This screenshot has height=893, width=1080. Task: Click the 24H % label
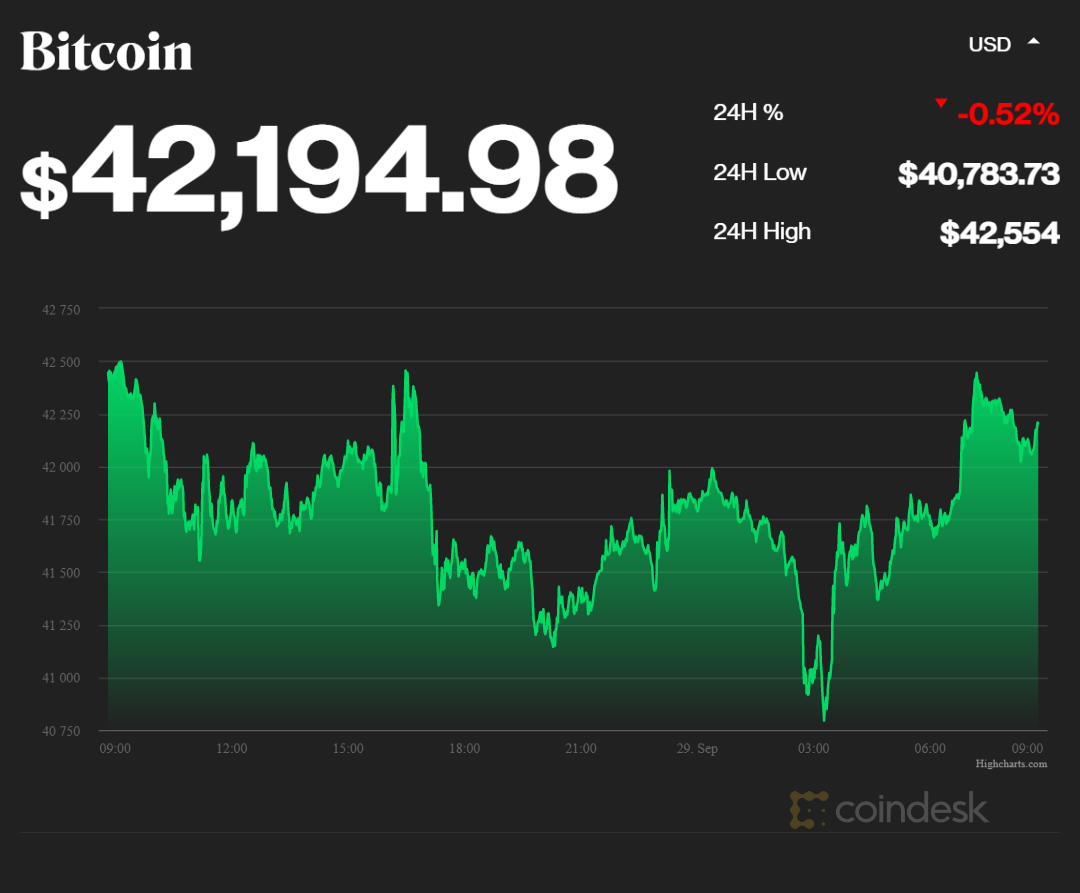748,112
